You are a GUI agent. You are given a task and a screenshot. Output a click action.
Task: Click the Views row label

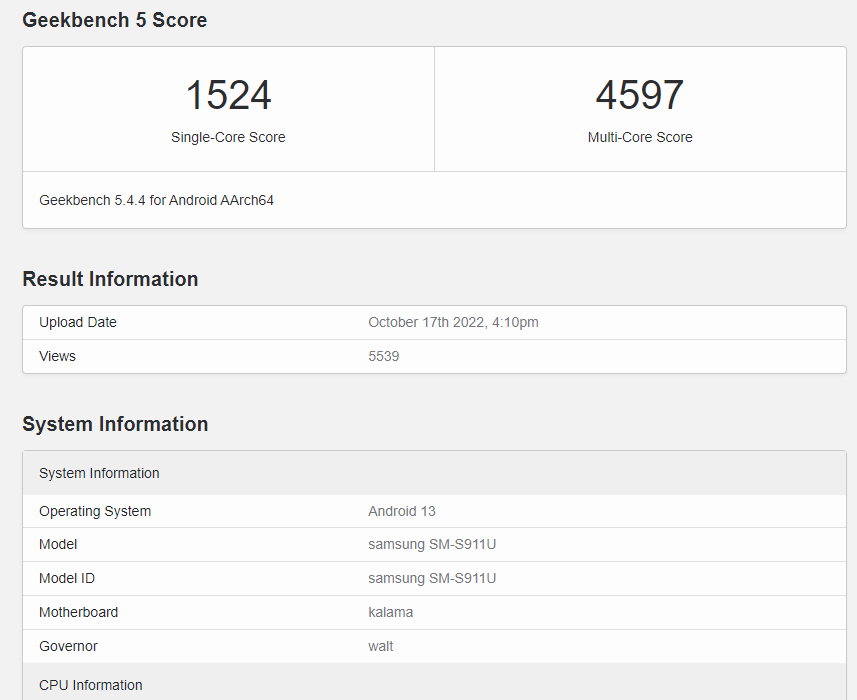[x=57, y=356]
